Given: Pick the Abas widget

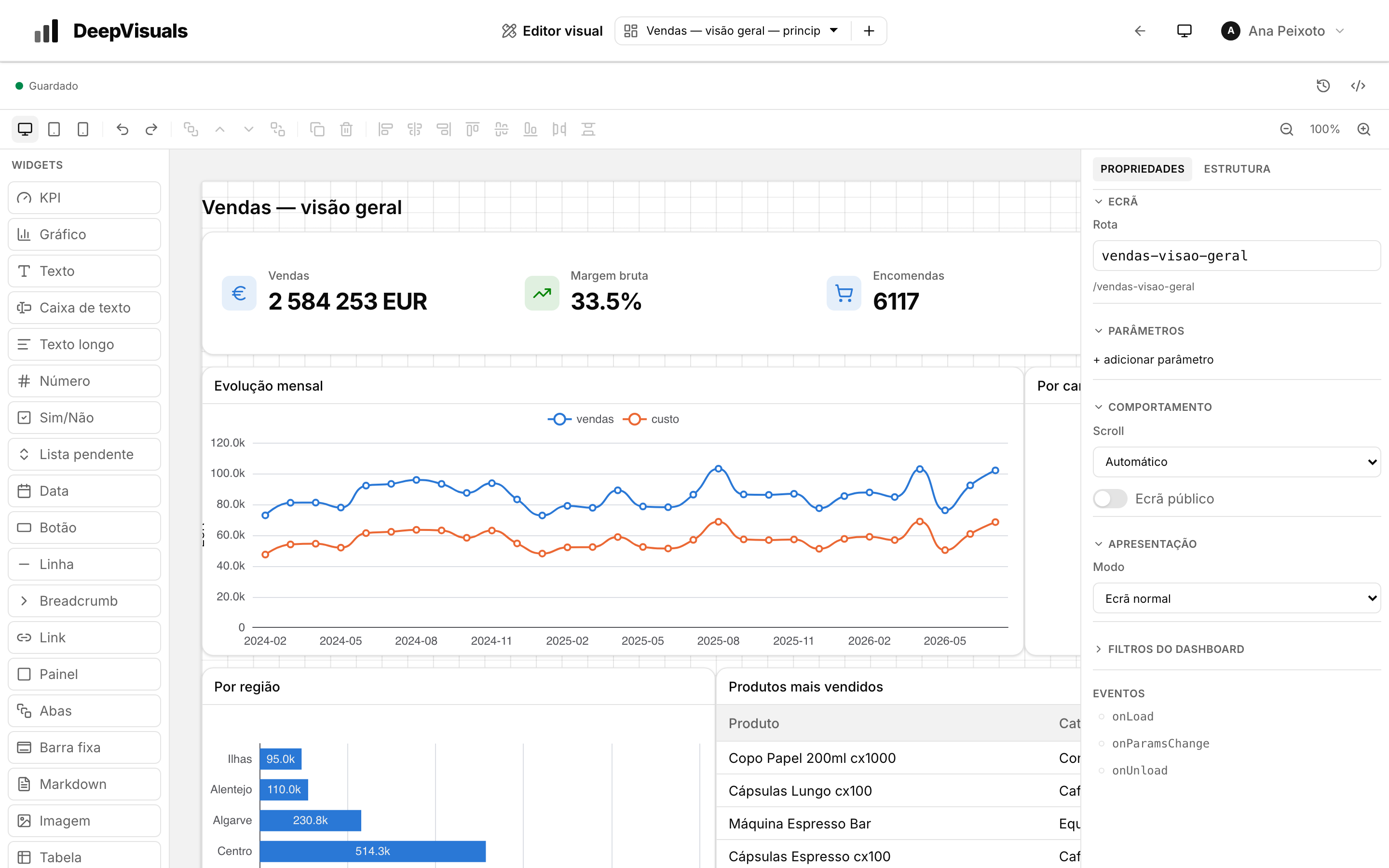Looking at the screenshot, I should 84,711.
